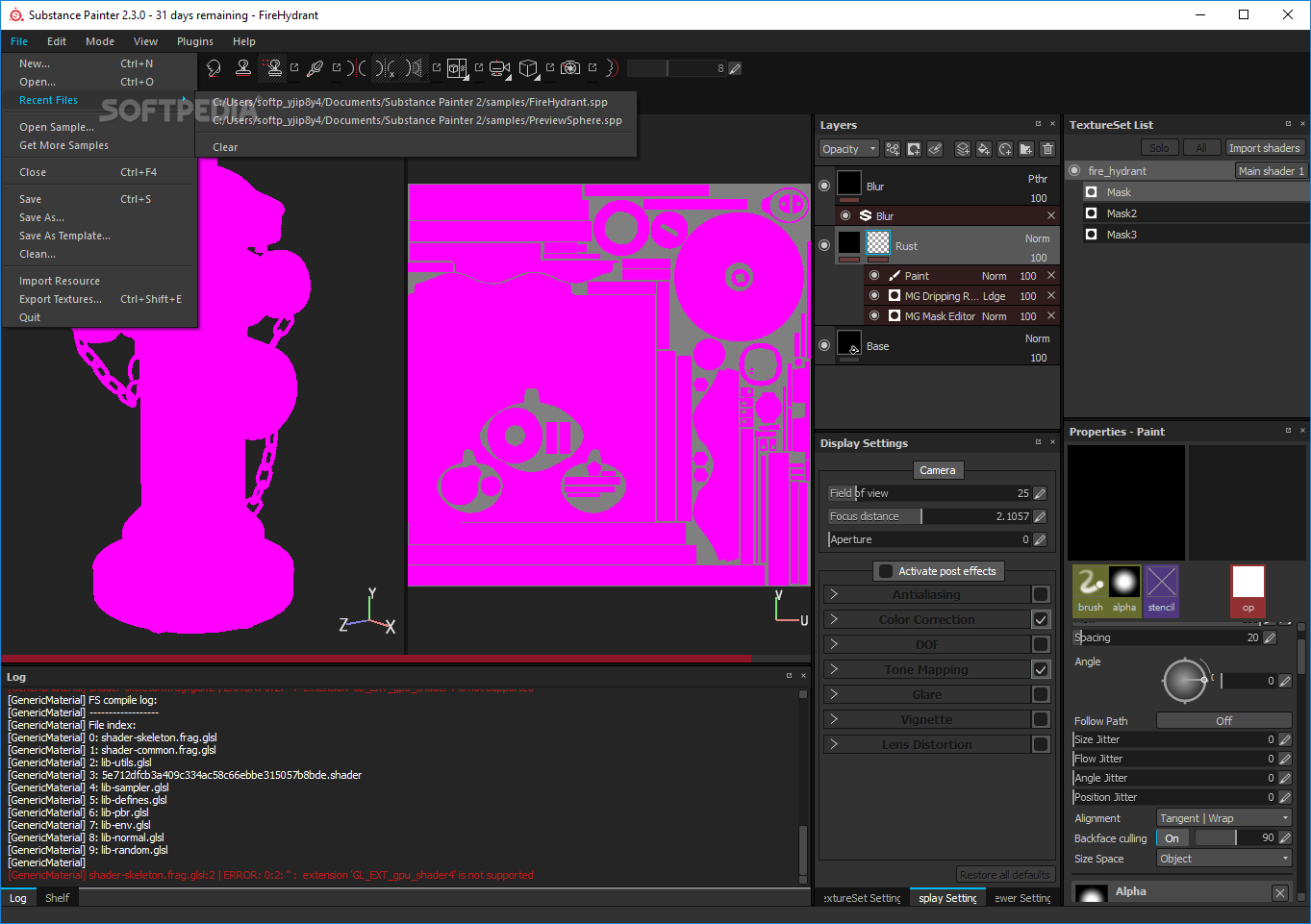Image resolution: width=1311 pixels, height=924 pixels.
Task: Expand the Antialiasing section arrow
Action: (834, 594)
